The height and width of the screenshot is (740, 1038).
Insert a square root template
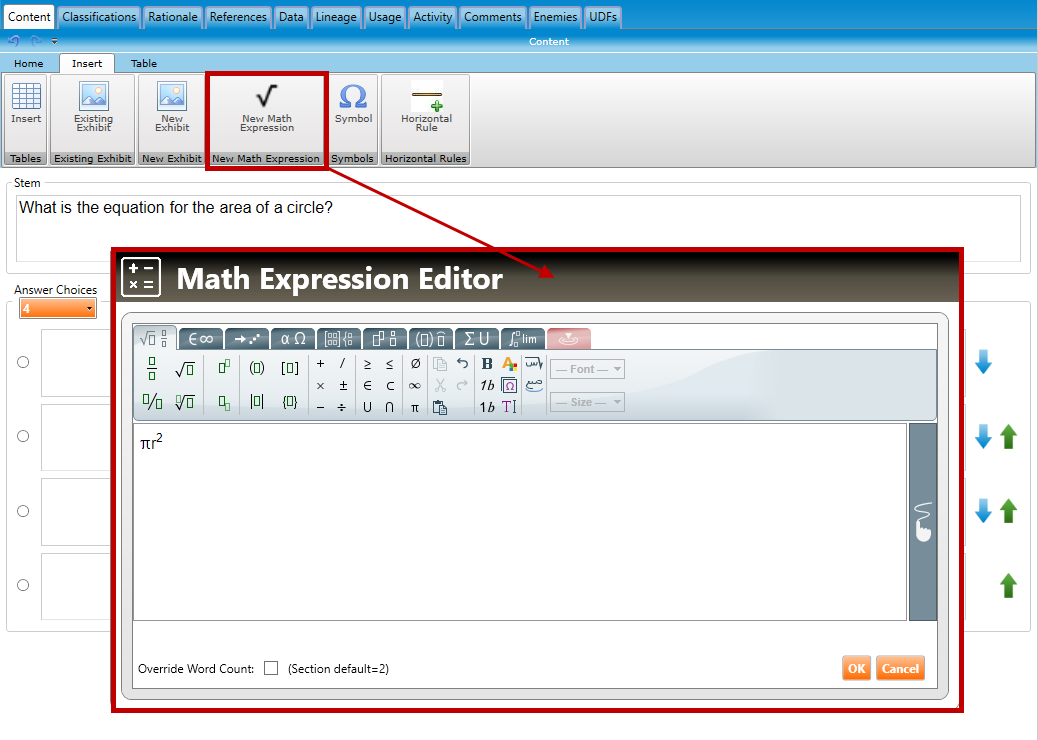tap(184, 369)
